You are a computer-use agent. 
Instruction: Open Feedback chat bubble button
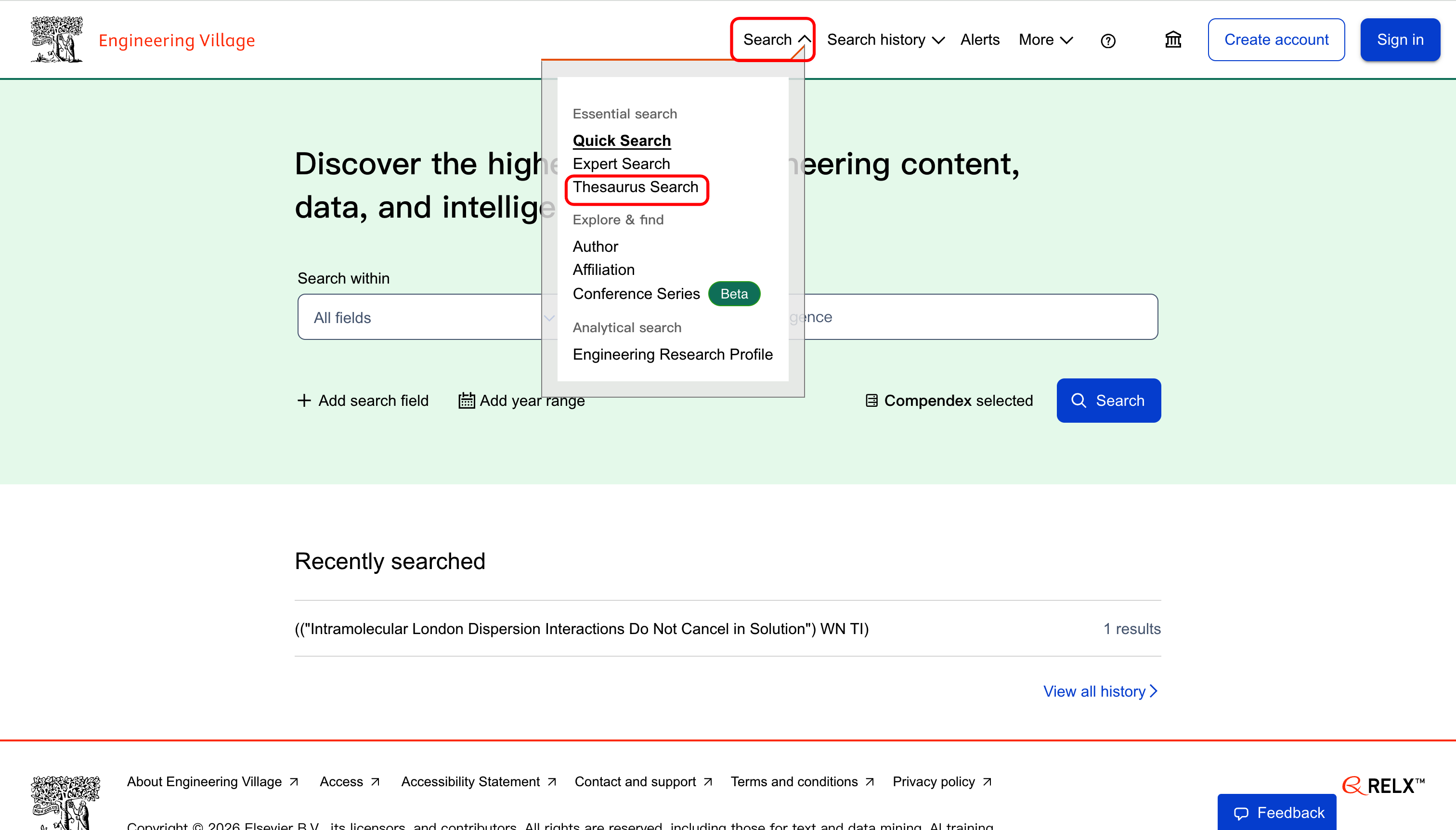tap(1277, 812)
